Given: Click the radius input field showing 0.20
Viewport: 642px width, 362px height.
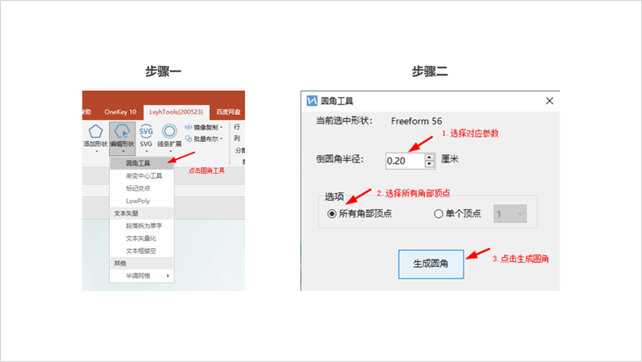Looking at the screenshot, I should 405,161.
